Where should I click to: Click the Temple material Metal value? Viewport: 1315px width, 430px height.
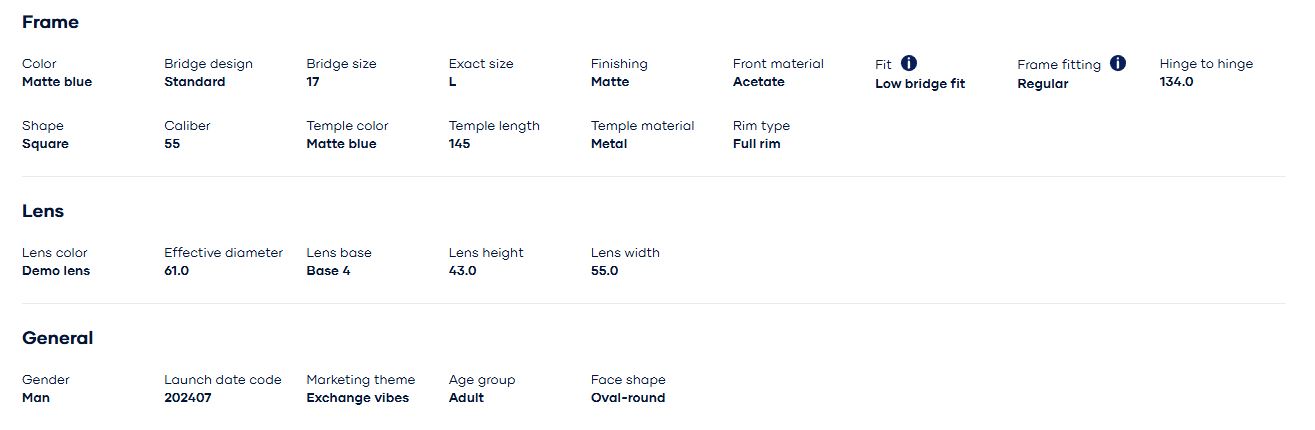[x=609, y=144]
